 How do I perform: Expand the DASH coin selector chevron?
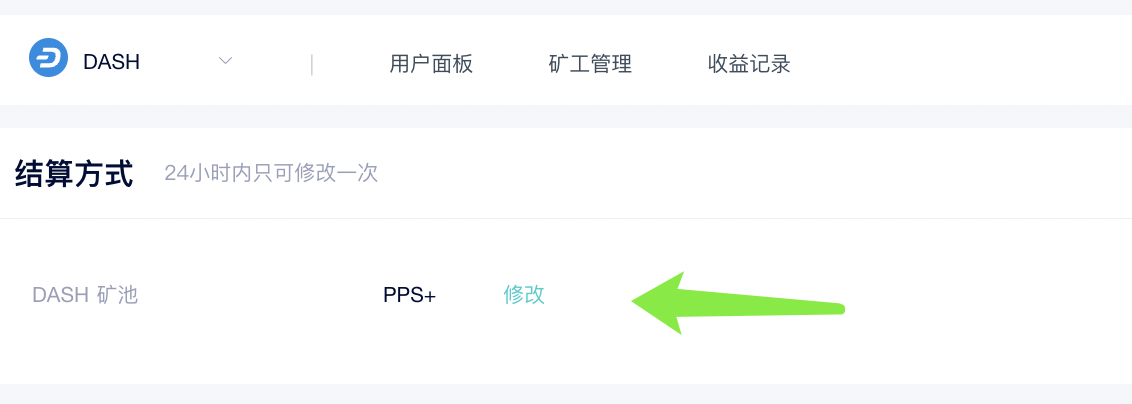pos(225,61)
